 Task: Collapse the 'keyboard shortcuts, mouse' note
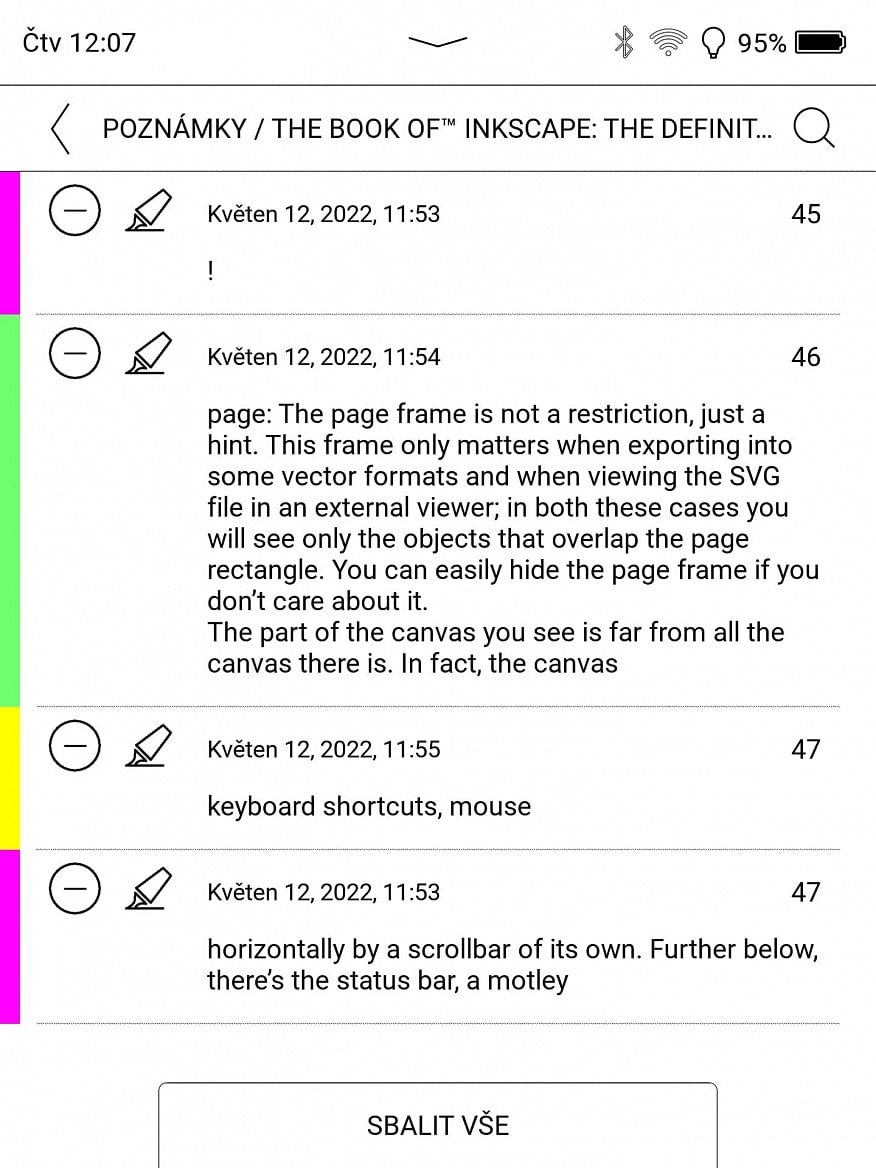(x=74, y=746)
